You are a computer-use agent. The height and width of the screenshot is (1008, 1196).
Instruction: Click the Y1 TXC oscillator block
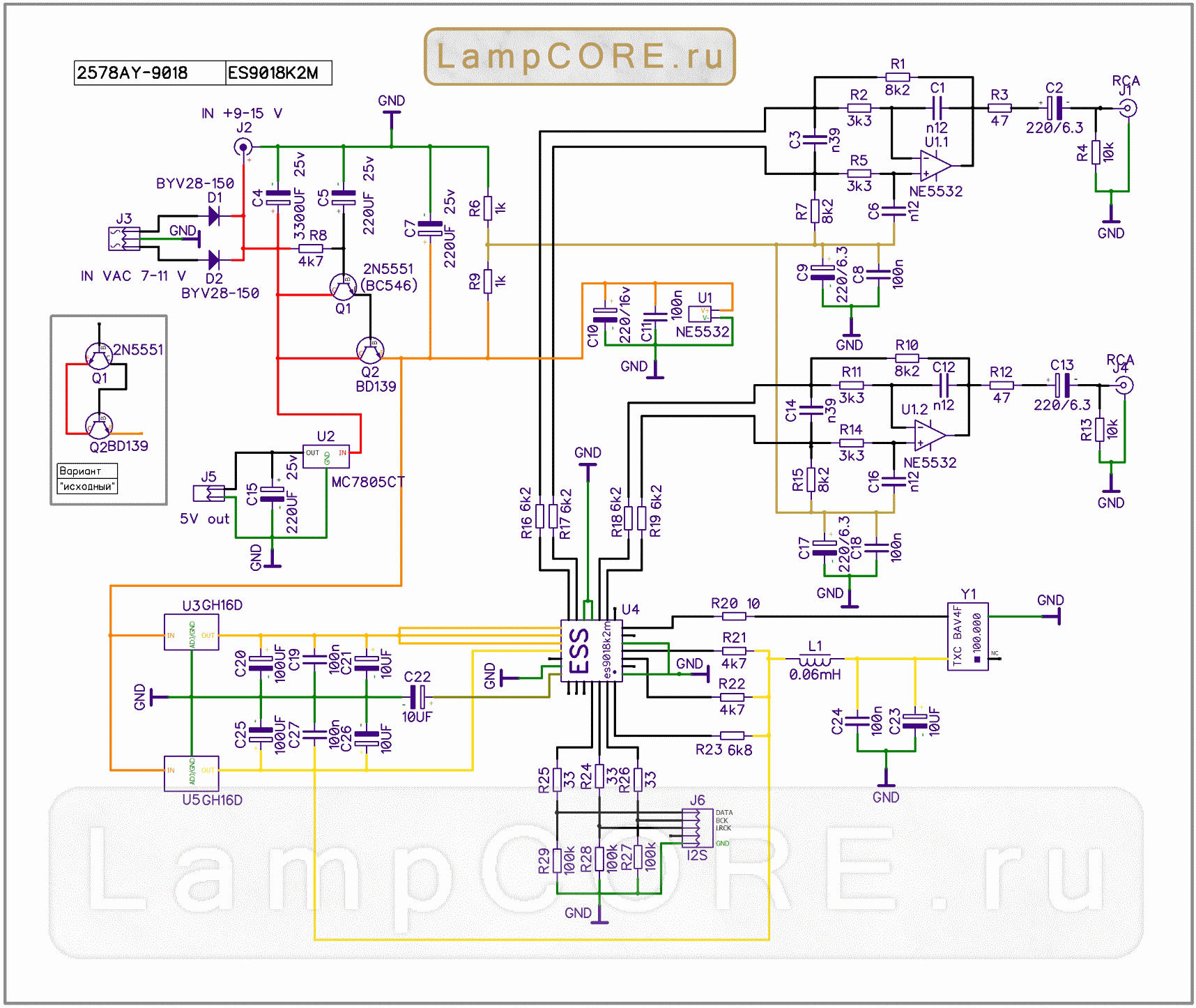967,636
